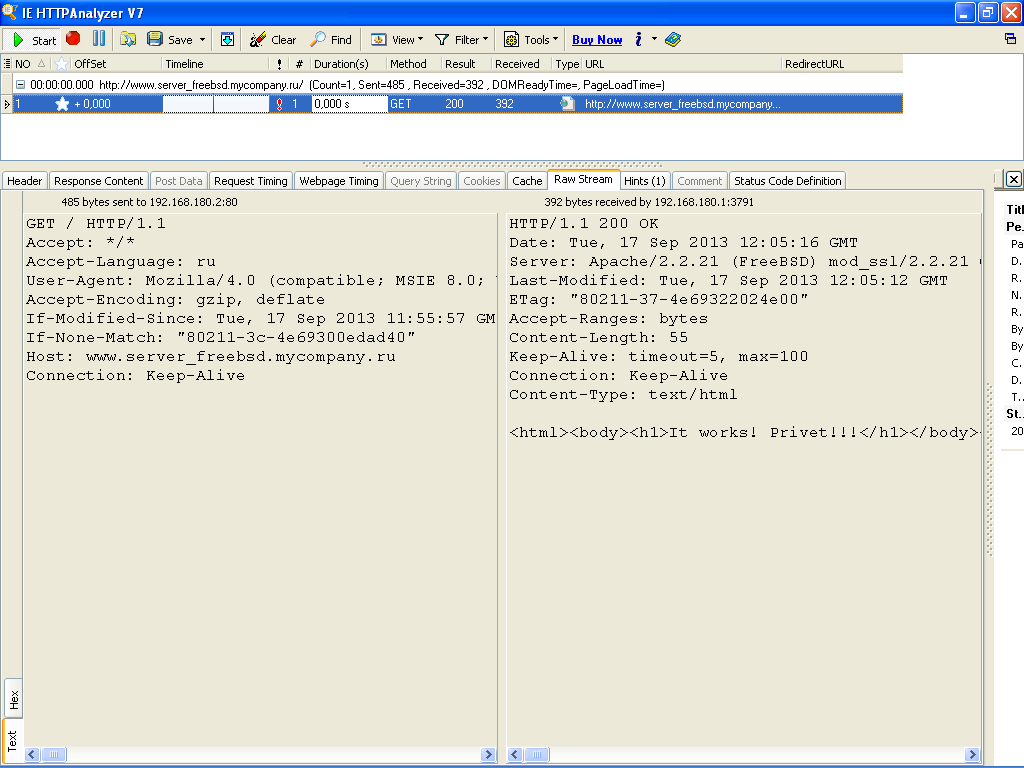
Task: Click left arrow of request pane scrollbar
Action: 32,754
